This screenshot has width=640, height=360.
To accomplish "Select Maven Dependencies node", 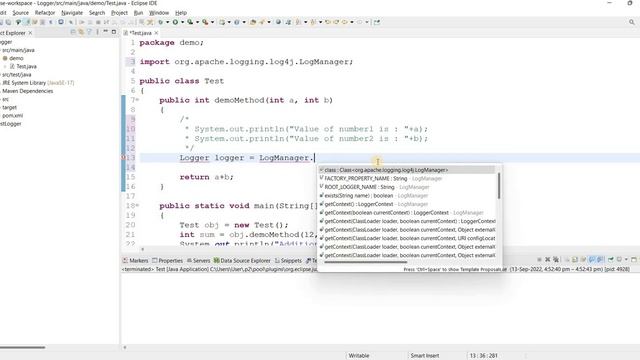I will (27, 91).
